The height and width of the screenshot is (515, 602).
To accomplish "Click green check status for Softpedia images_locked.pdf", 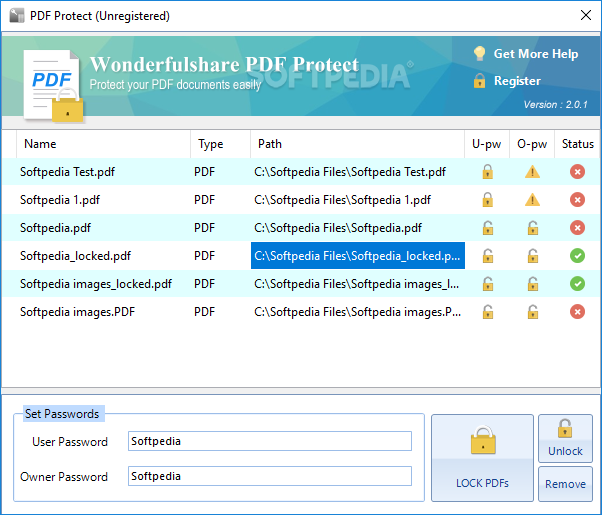I will coord(577,284).
